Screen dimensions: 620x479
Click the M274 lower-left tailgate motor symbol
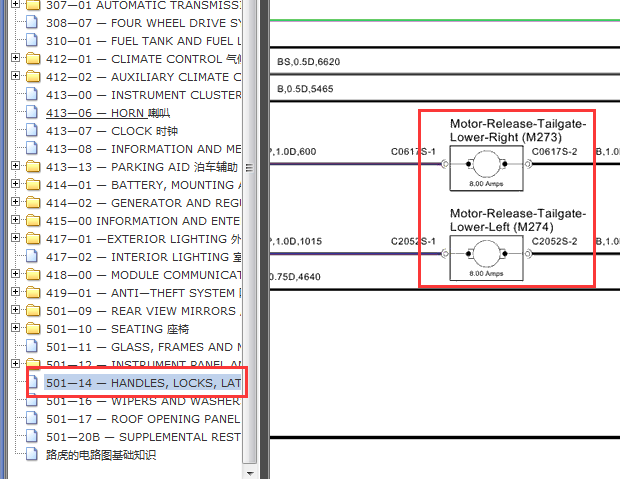tap(486, 258)
